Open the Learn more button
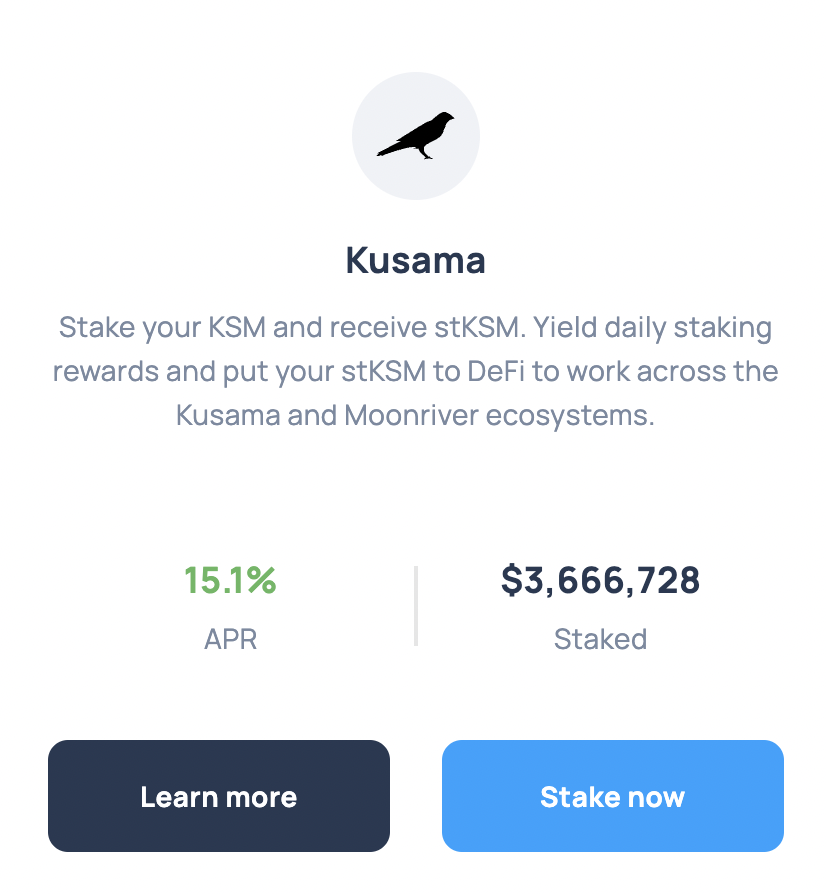Screen dimensions: 826x894 (x=219, y=796)
